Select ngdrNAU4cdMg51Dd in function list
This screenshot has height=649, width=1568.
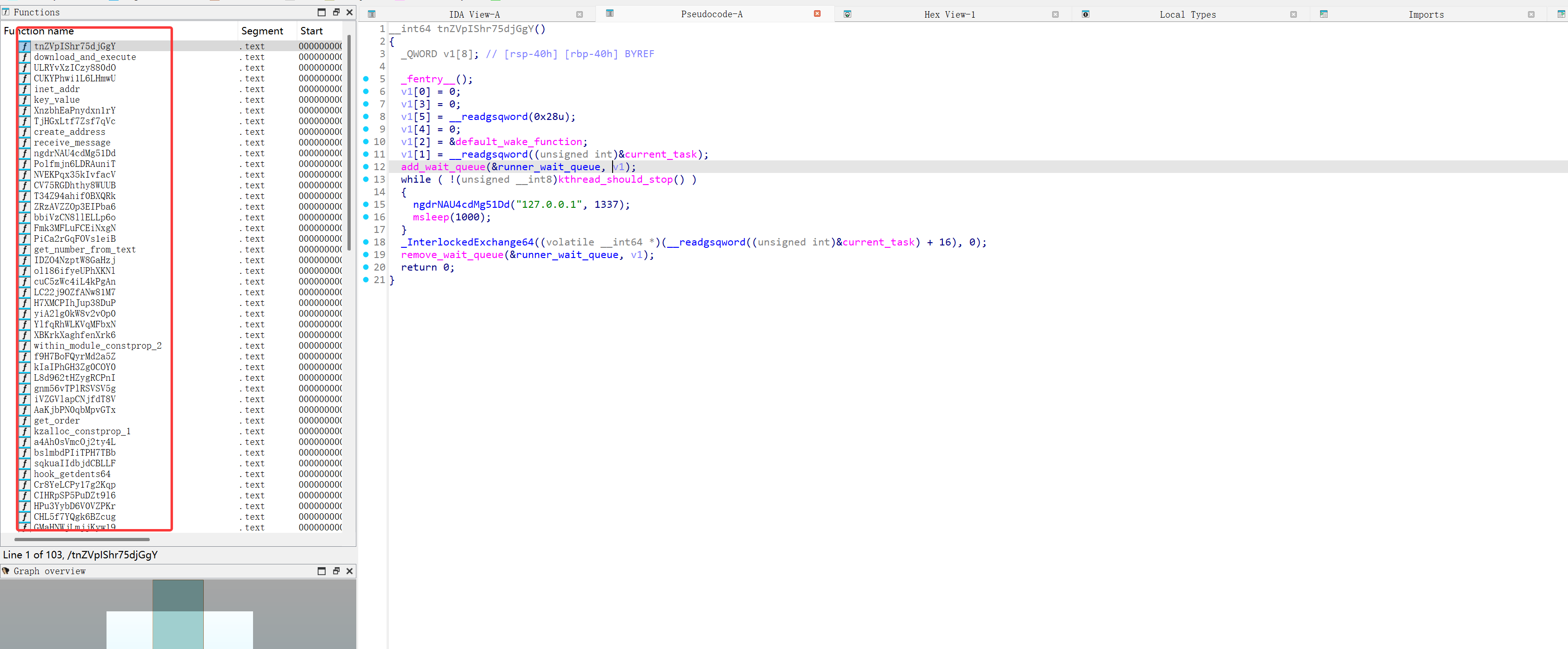pyautogui.click(x=74, y=153)
